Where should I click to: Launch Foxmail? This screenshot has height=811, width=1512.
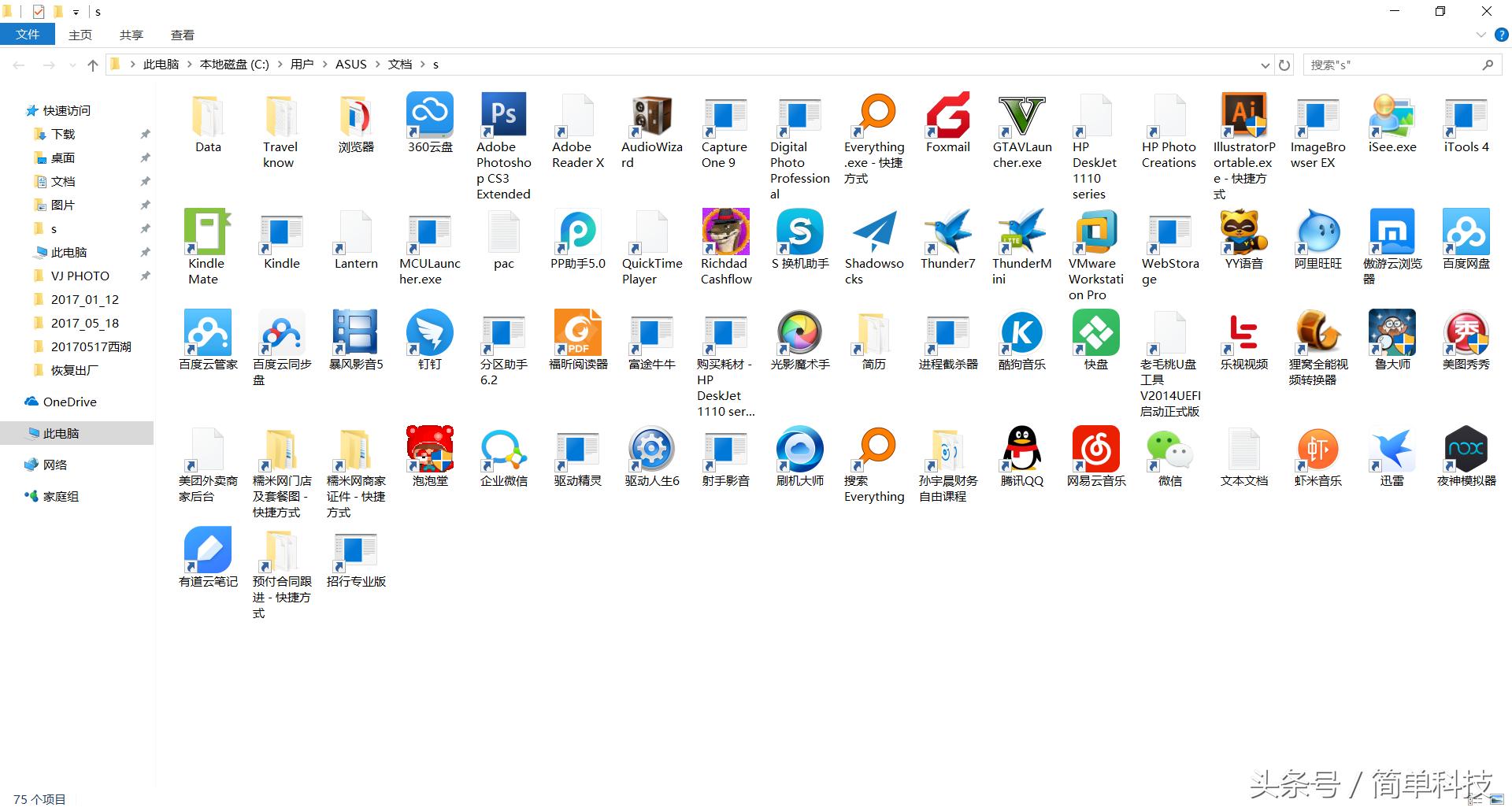[x=947, y=114]
